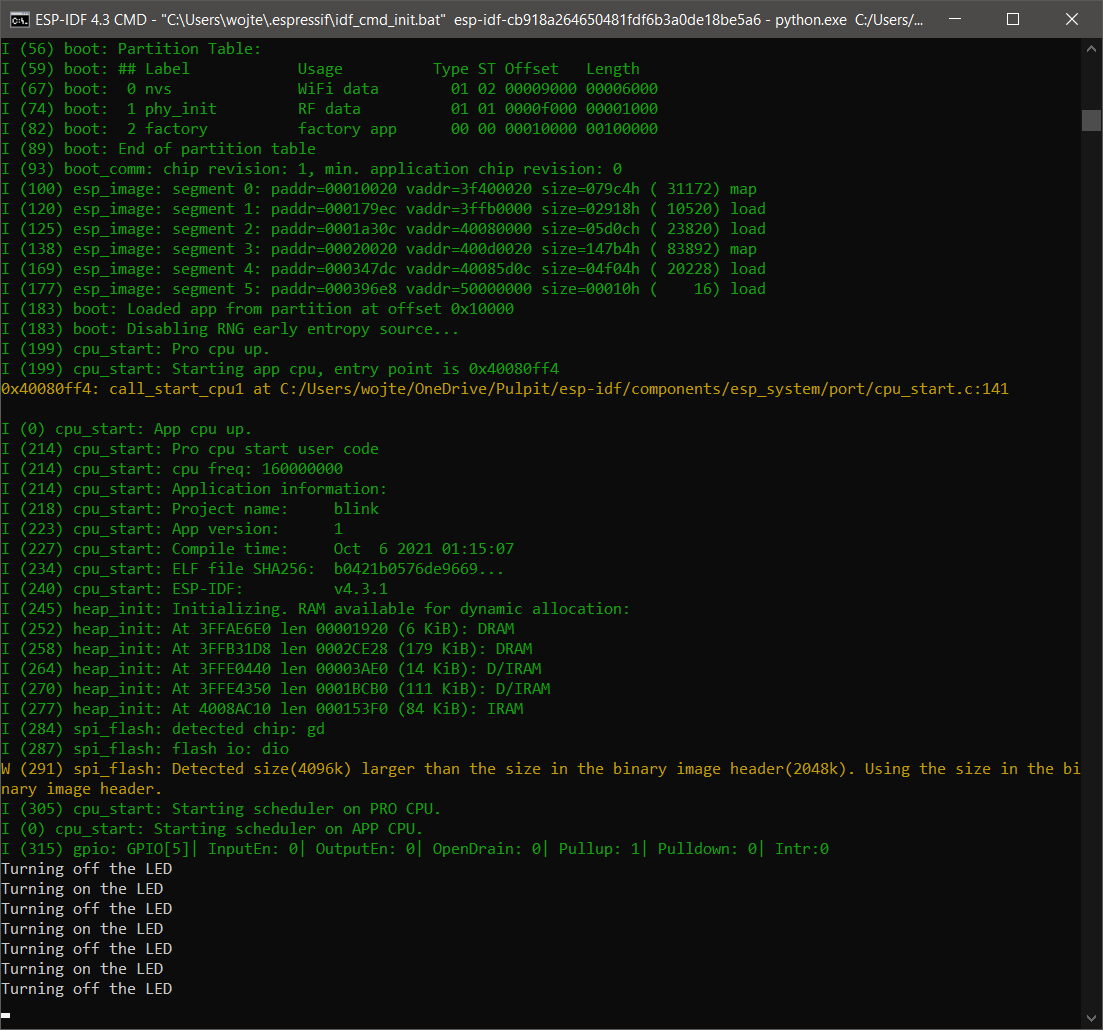Click the yellow 'call_start_cpu1' path line
This screenshot has width=1103, height=1030.
tap(505, 389)
